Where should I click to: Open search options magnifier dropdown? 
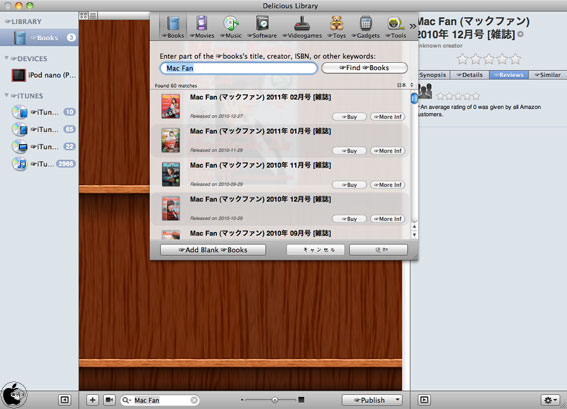click(127, 400)
